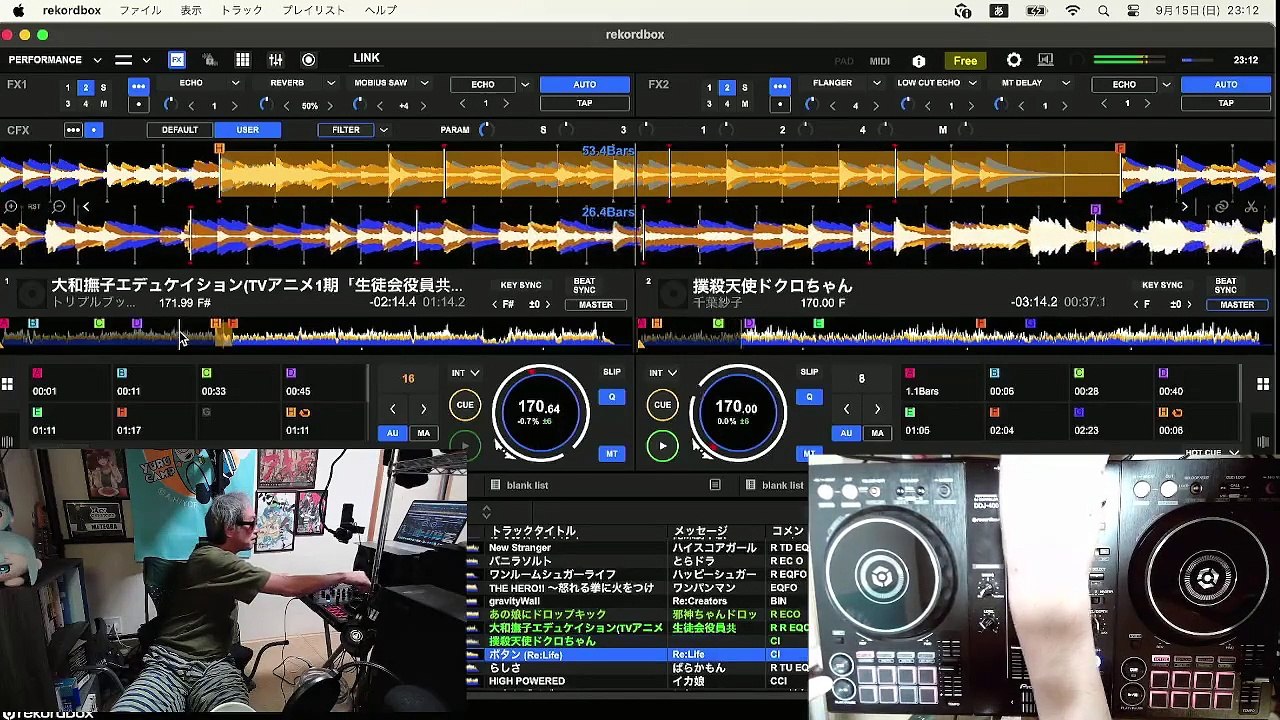
Task: Open the Wi-Fi menu bar icon
Action: click(1073, 11)
